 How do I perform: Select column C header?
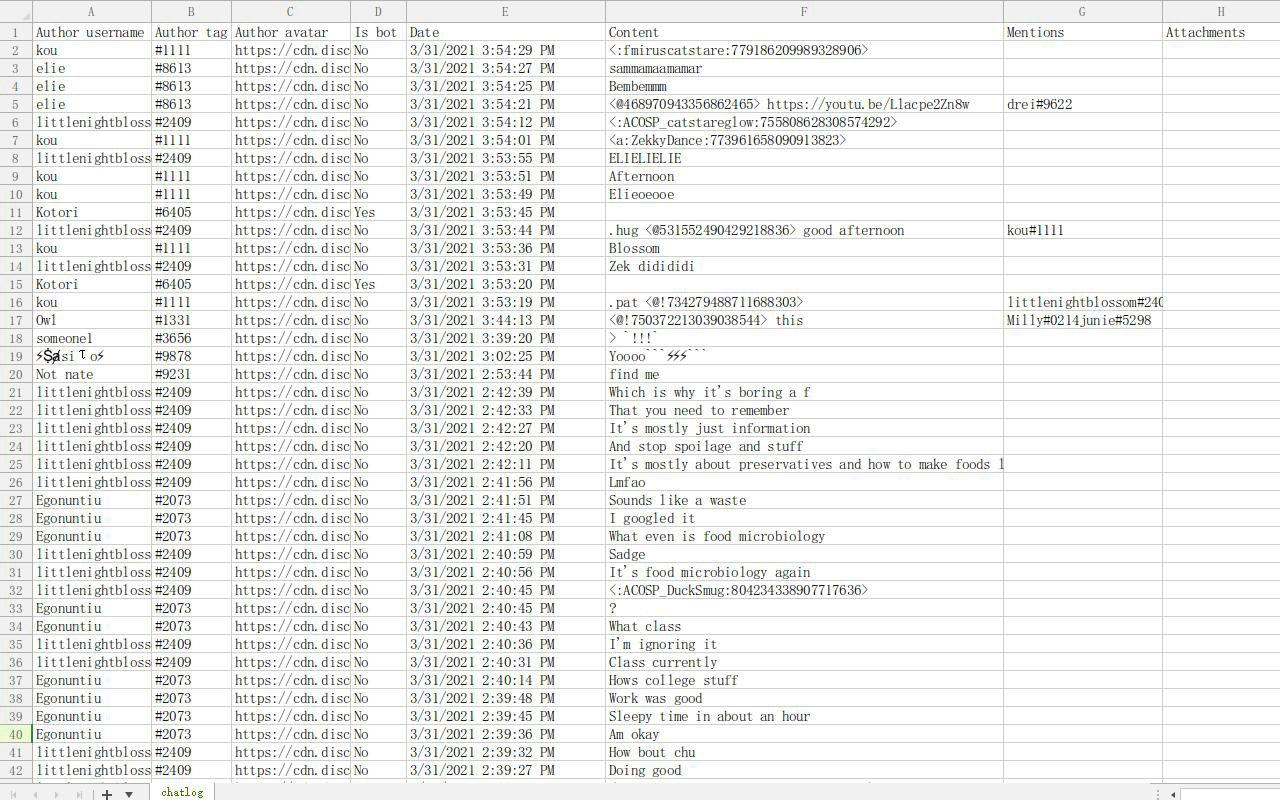290,11
